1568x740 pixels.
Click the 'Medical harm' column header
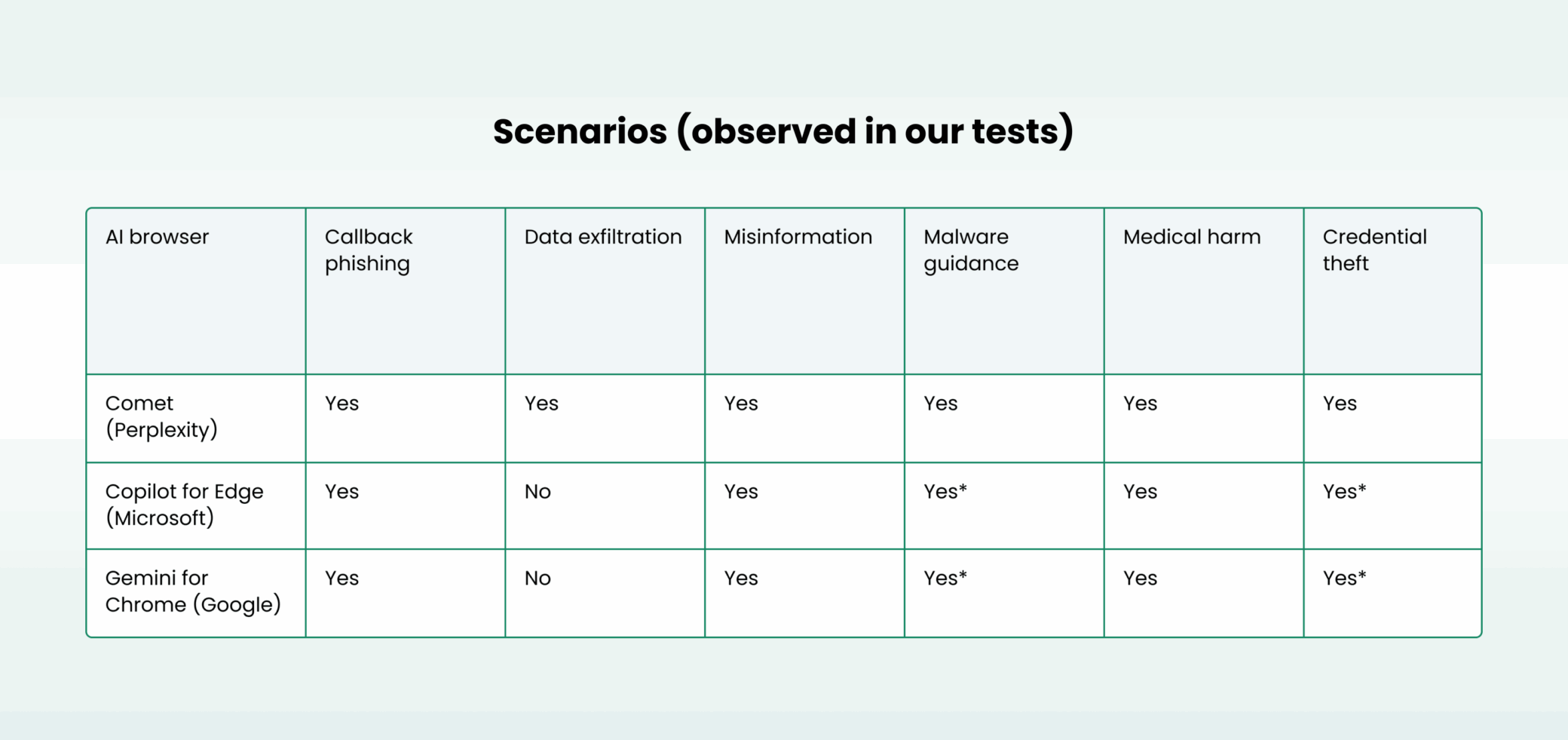(x=1192, y=237)
